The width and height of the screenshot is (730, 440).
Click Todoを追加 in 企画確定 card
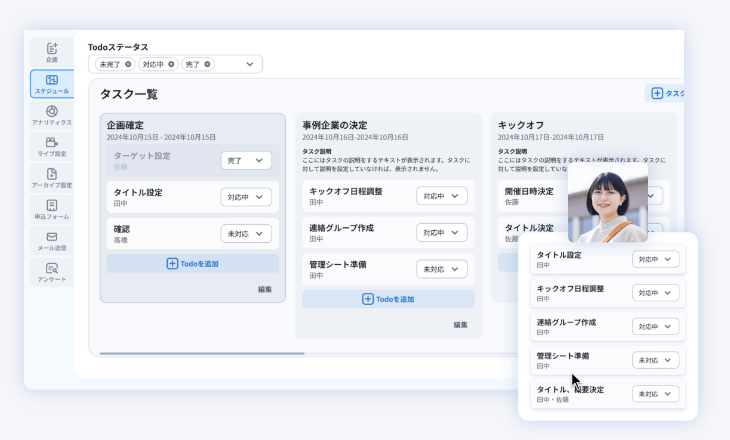tap(193, 264)
